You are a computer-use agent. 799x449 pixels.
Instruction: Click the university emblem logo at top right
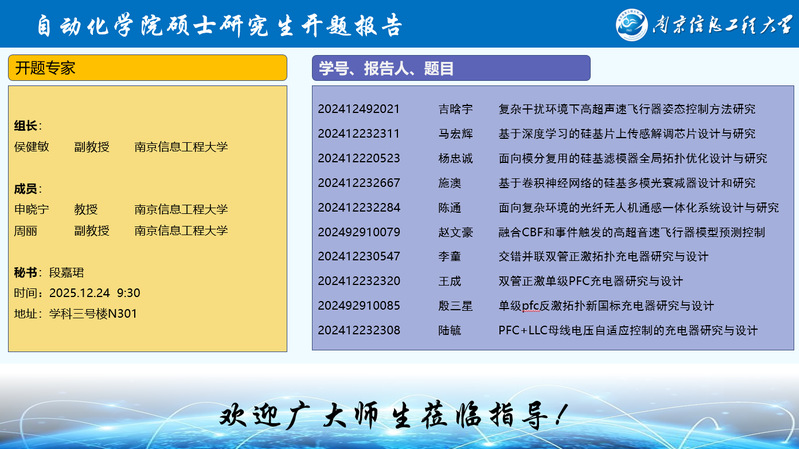pyautogui.click(x=622, y=24)
